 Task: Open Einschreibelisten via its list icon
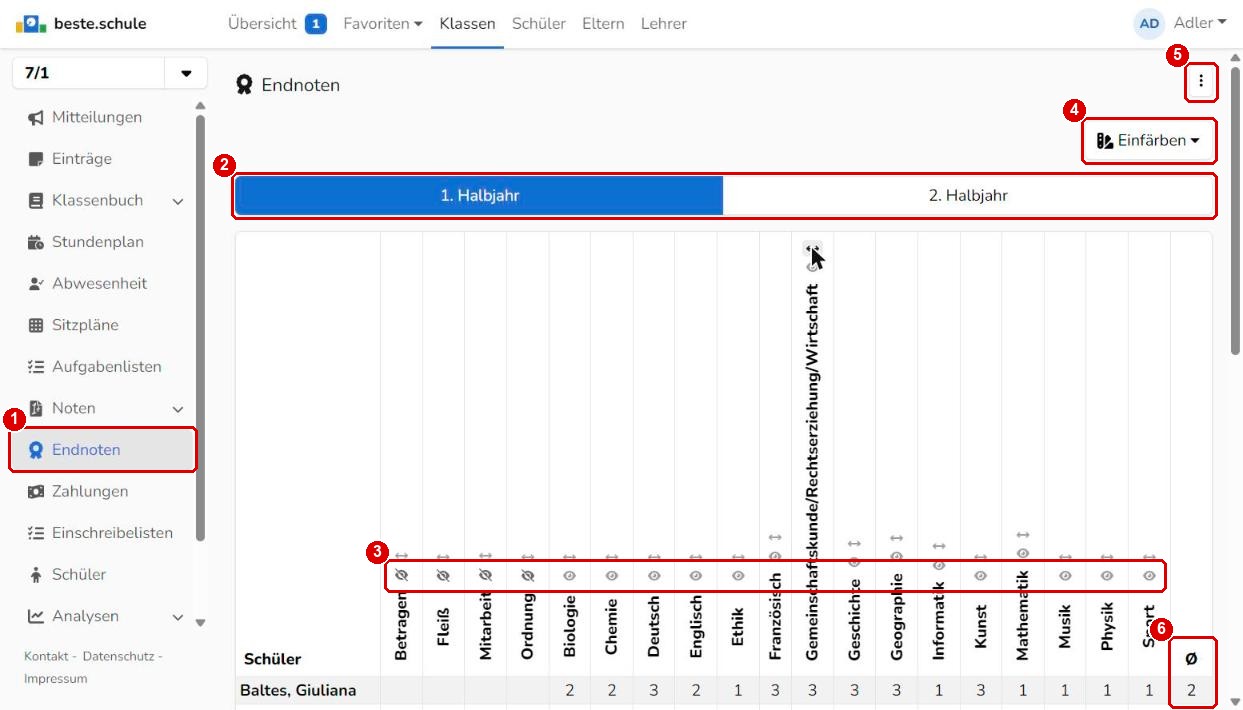36,533
